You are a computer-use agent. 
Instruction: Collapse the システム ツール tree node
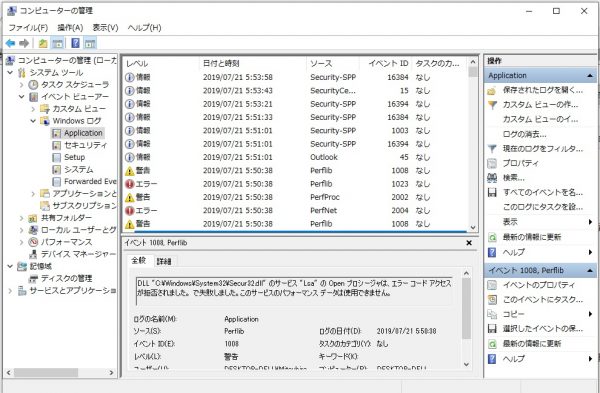[10, 73]
